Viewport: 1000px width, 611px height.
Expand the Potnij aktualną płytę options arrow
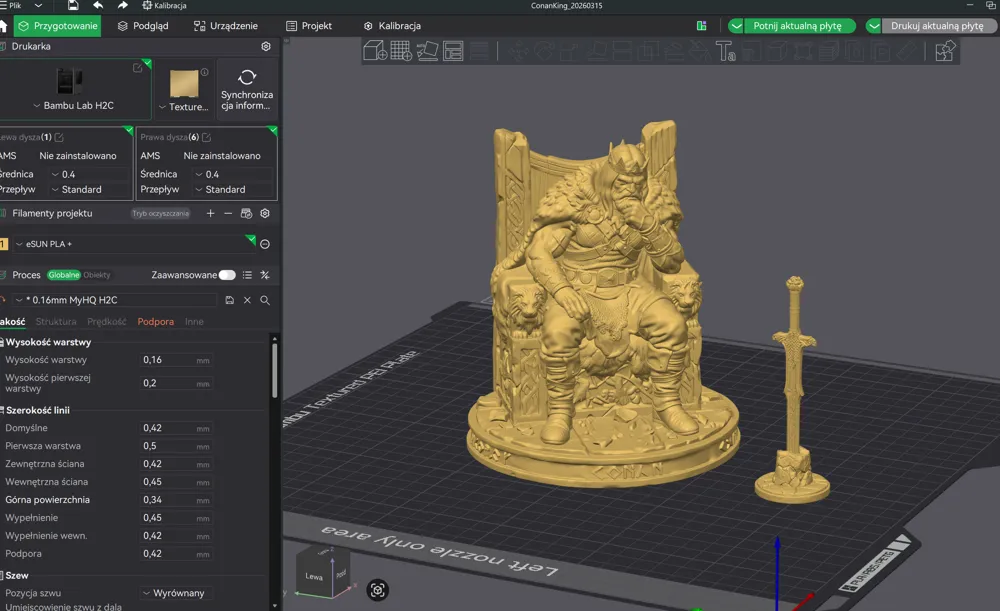(736, 26)
